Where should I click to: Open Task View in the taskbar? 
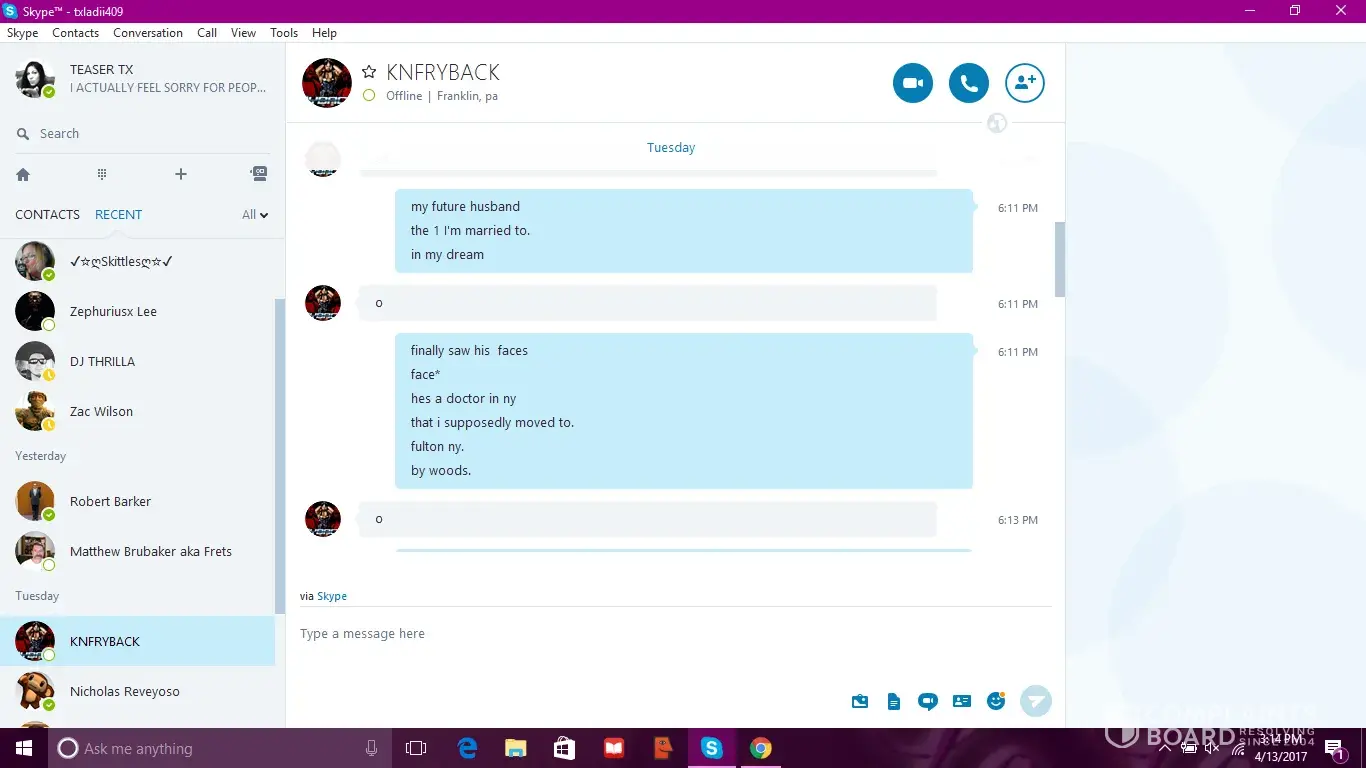click(x=416, y=748)
